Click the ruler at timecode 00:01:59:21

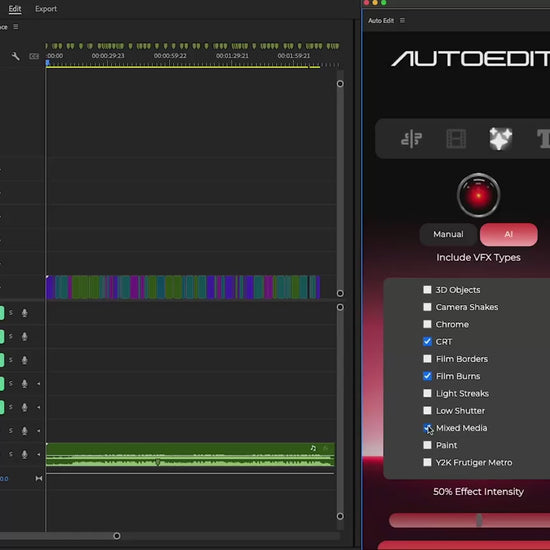(x=294, y=56)
